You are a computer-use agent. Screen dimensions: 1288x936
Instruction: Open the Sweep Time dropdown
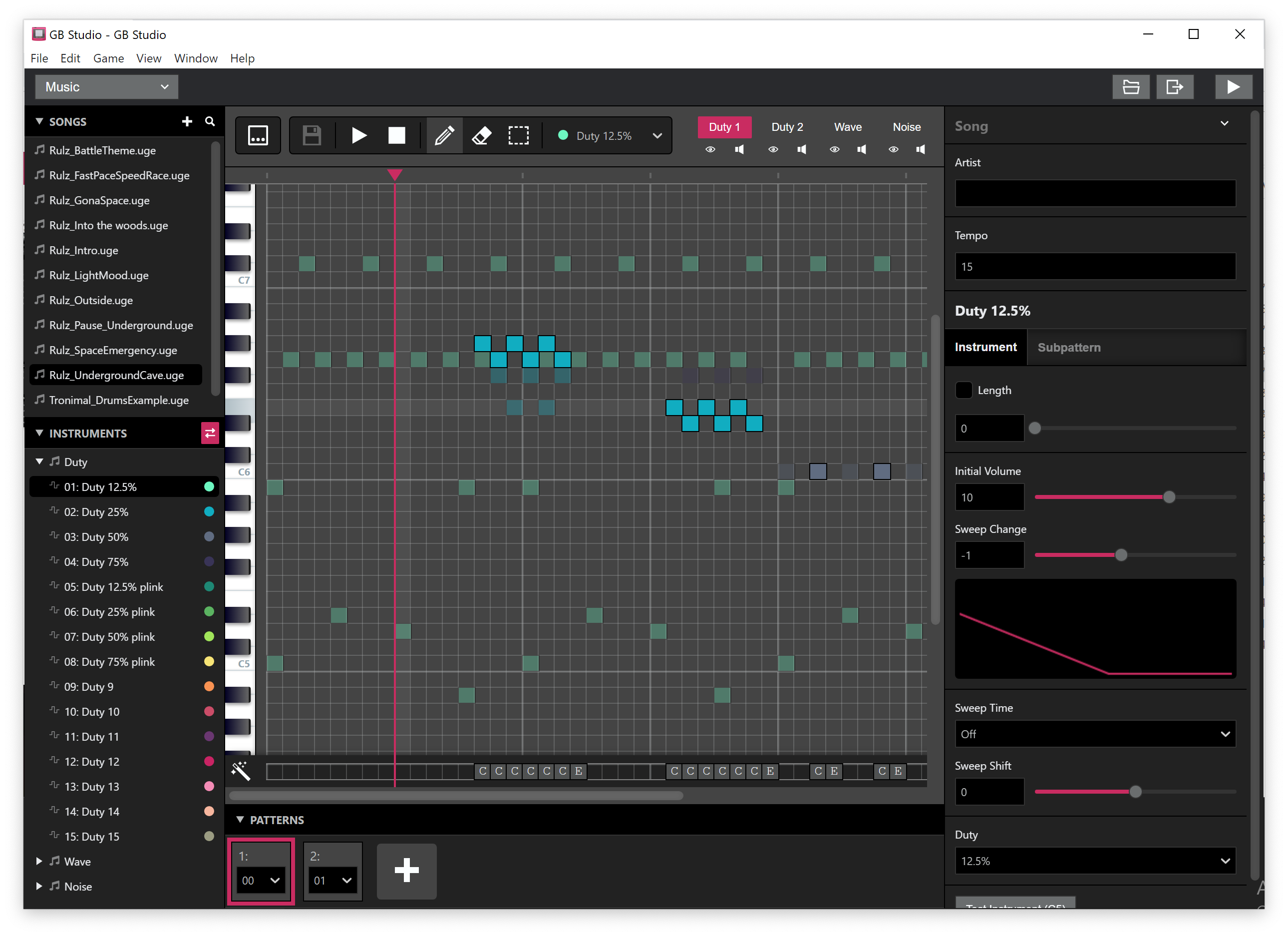pyautogui.click(x=1095, y=734)
